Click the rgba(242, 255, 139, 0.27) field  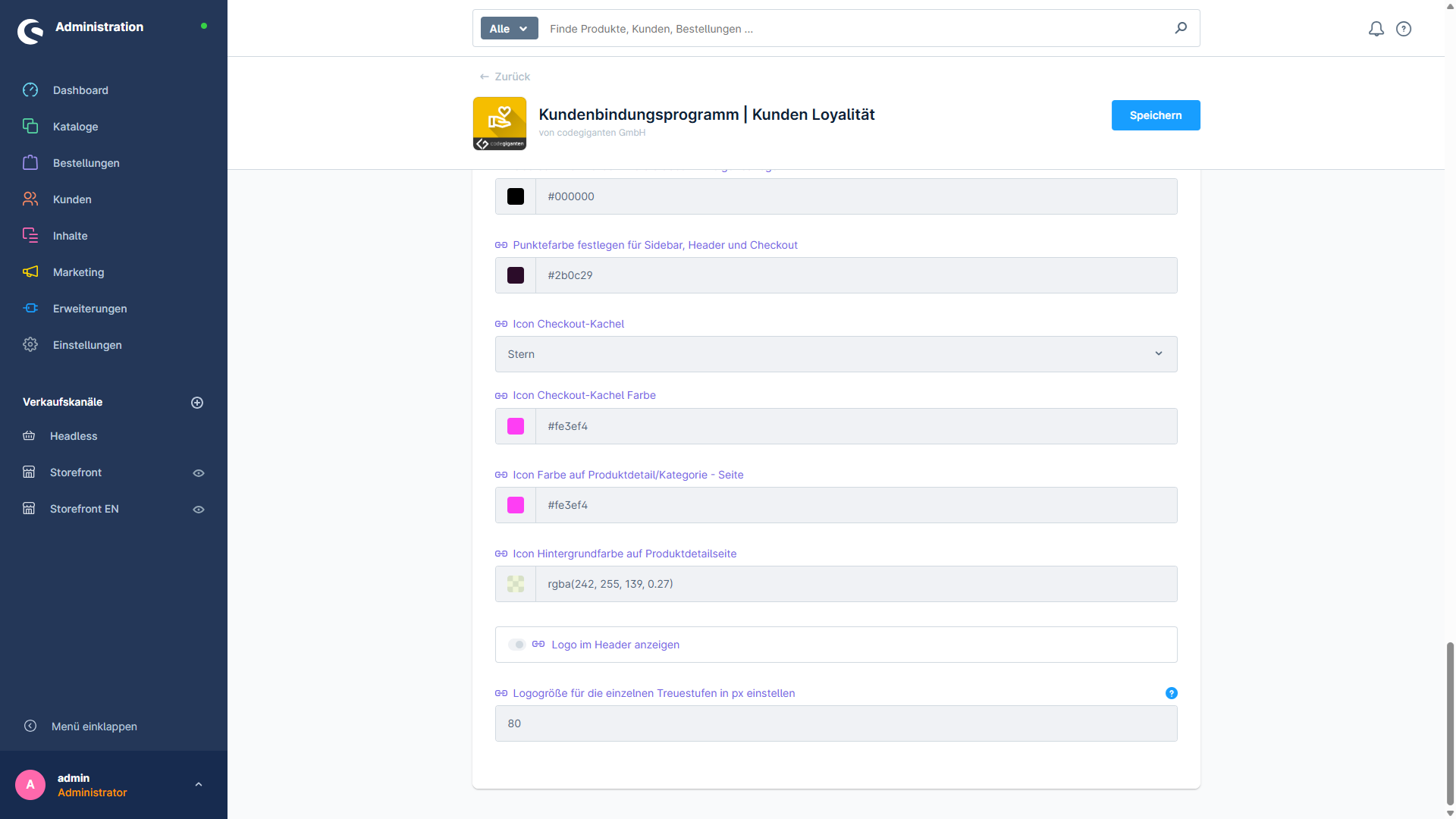click(856, 584)
